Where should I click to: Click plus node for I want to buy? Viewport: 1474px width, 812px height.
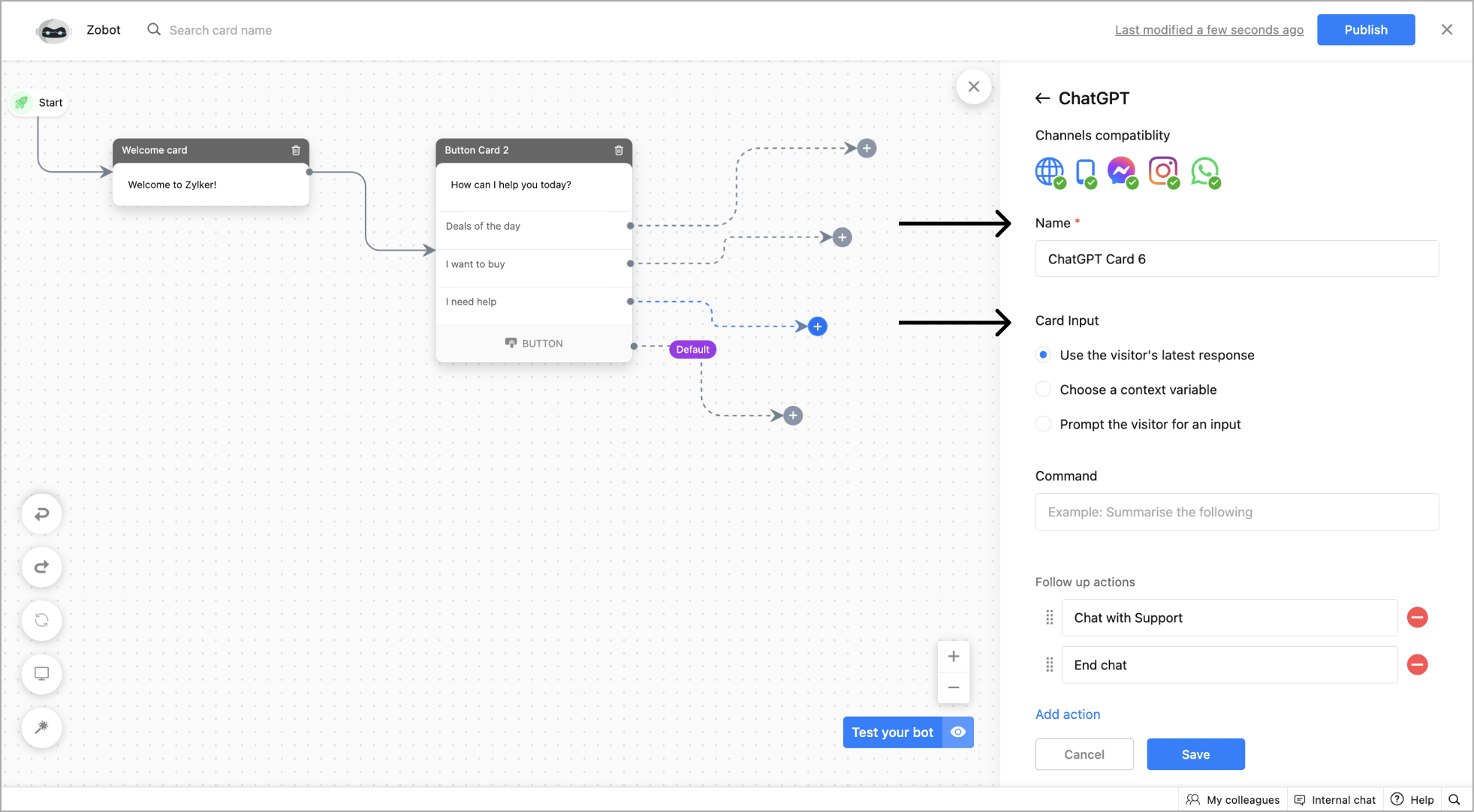coord(843,237)
